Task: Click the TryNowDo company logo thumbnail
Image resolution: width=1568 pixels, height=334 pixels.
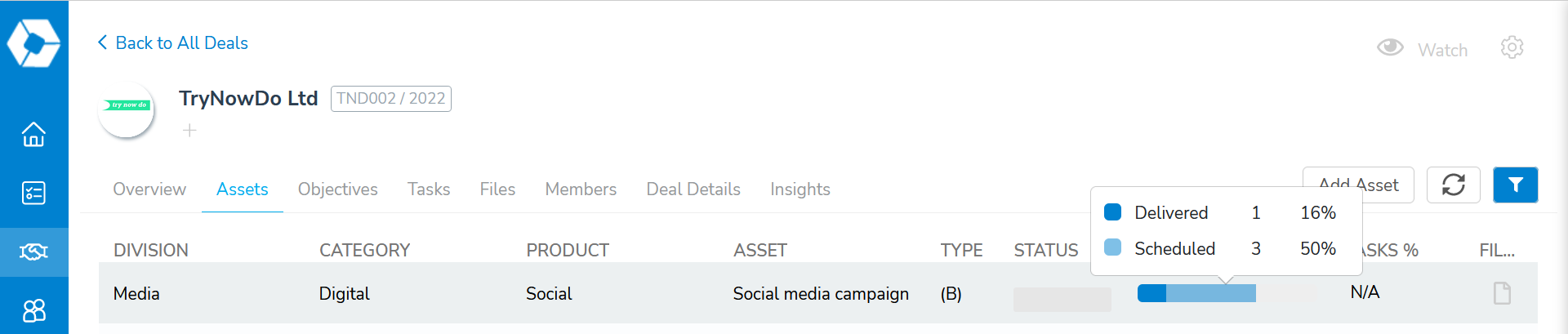Action: (x=127, y=109)
